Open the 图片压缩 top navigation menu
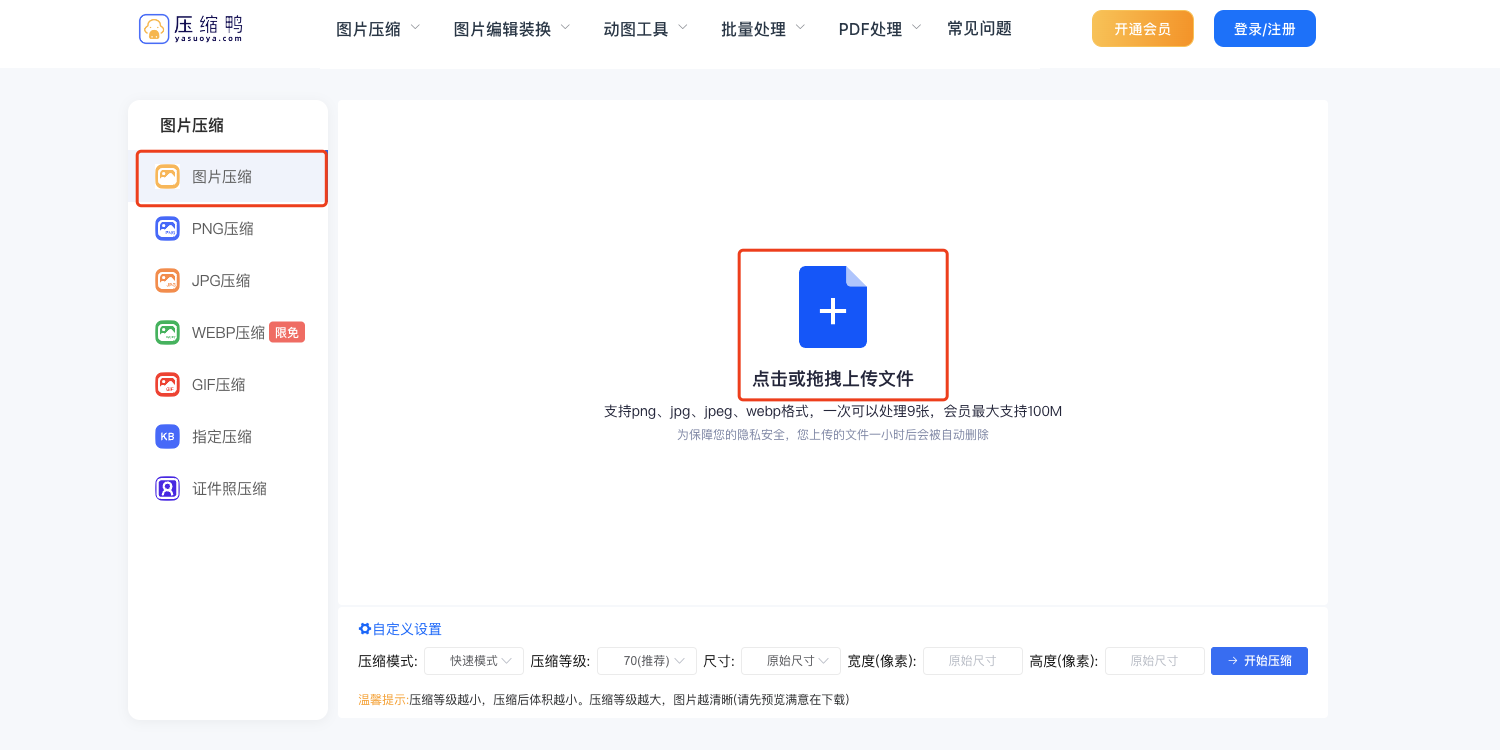1500x750 pixels. 368,29
